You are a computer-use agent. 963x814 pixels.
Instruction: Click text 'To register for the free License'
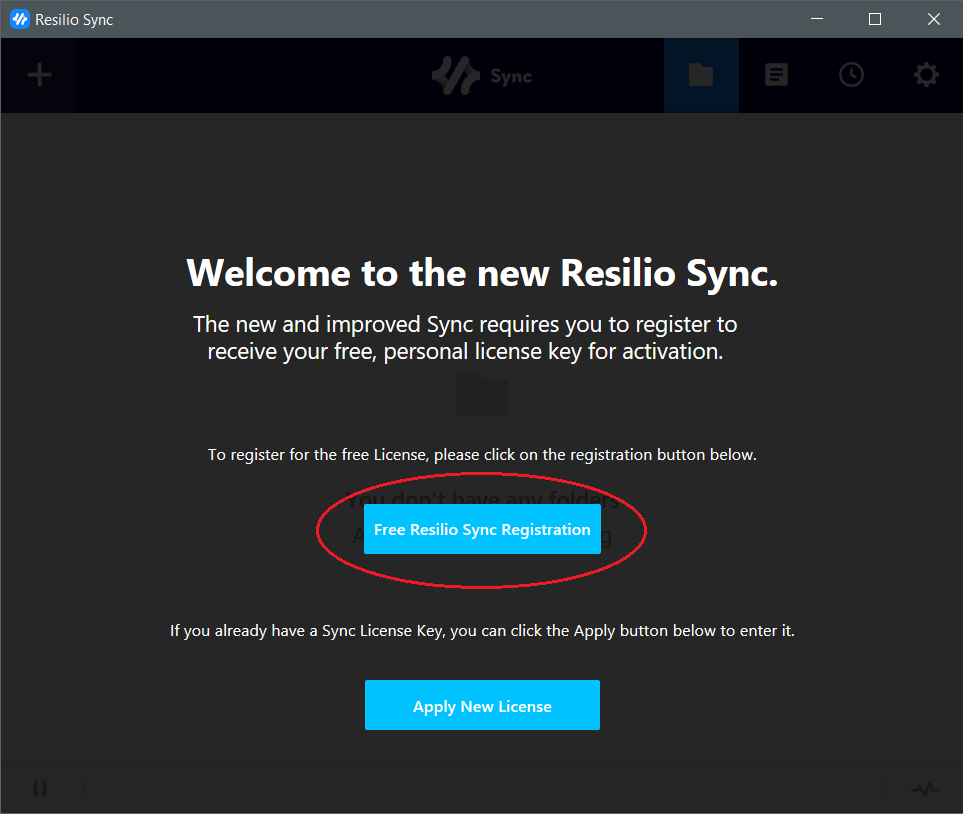(317, 455)
